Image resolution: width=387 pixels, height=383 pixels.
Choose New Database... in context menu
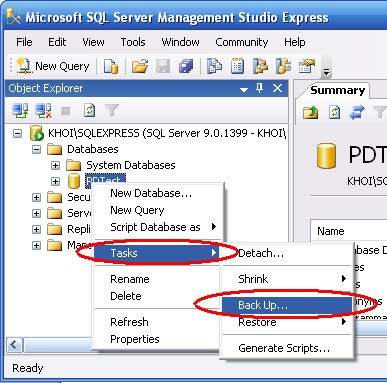click(157, 193)
